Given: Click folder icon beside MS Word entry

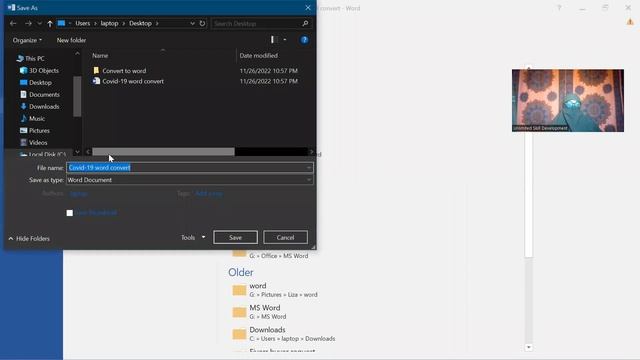Looking at the screenshot, I should 239,312.
